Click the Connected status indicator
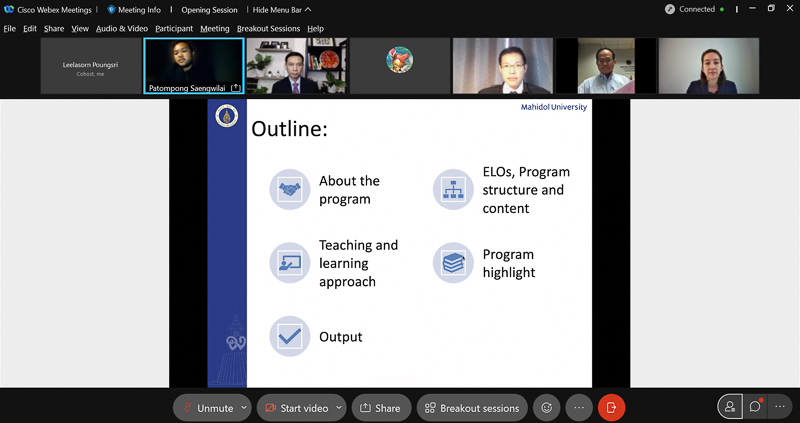The image size is (800, 423). (691, 9)
